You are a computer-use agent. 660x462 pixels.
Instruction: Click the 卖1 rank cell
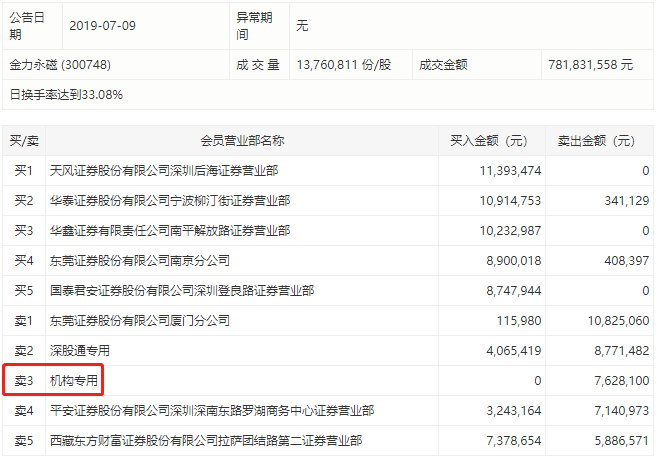[x=24, y=321]
